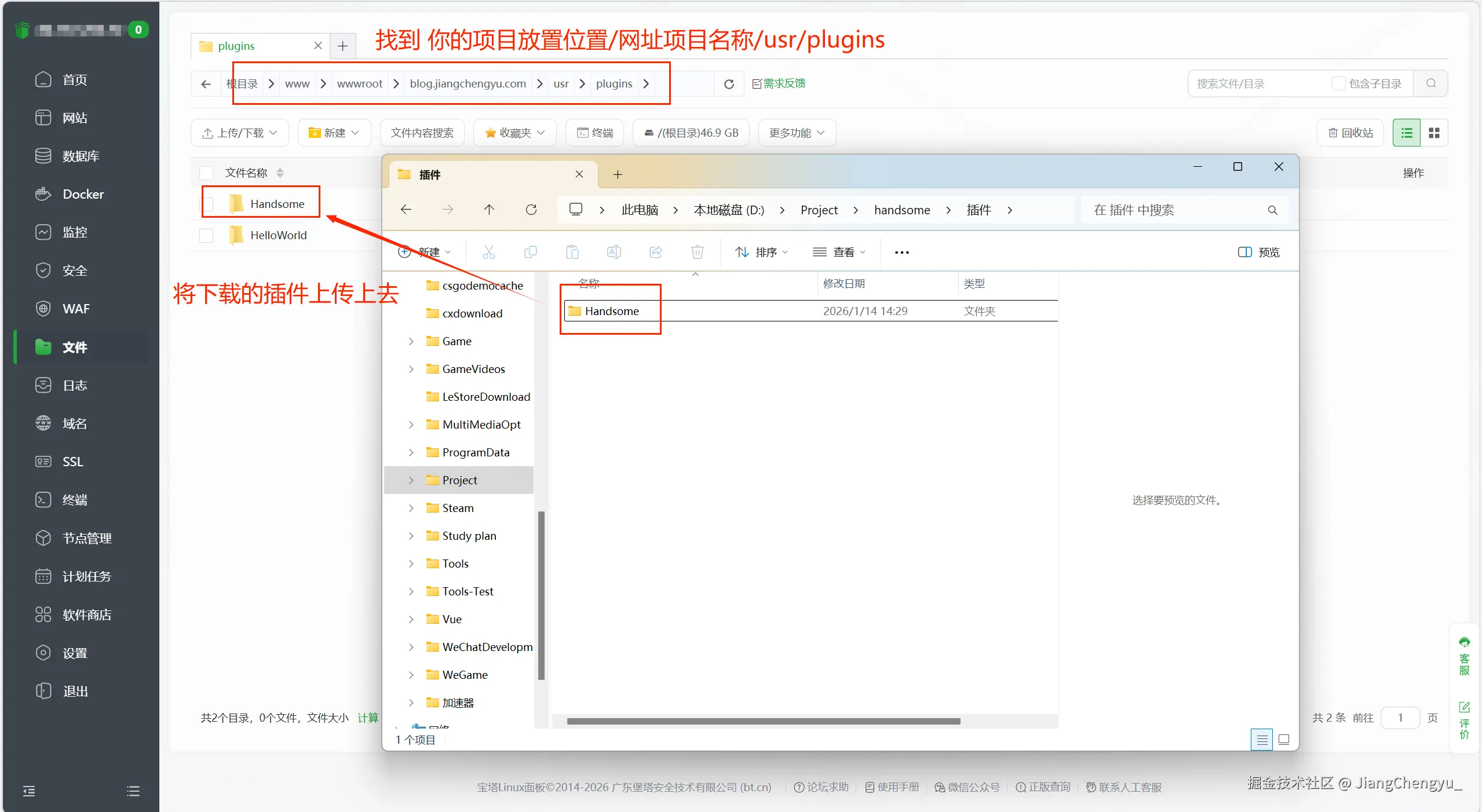Open the Explorer three-dots more menu
The width and height of the screenshot is (1482, 812).
pos(901,252)
